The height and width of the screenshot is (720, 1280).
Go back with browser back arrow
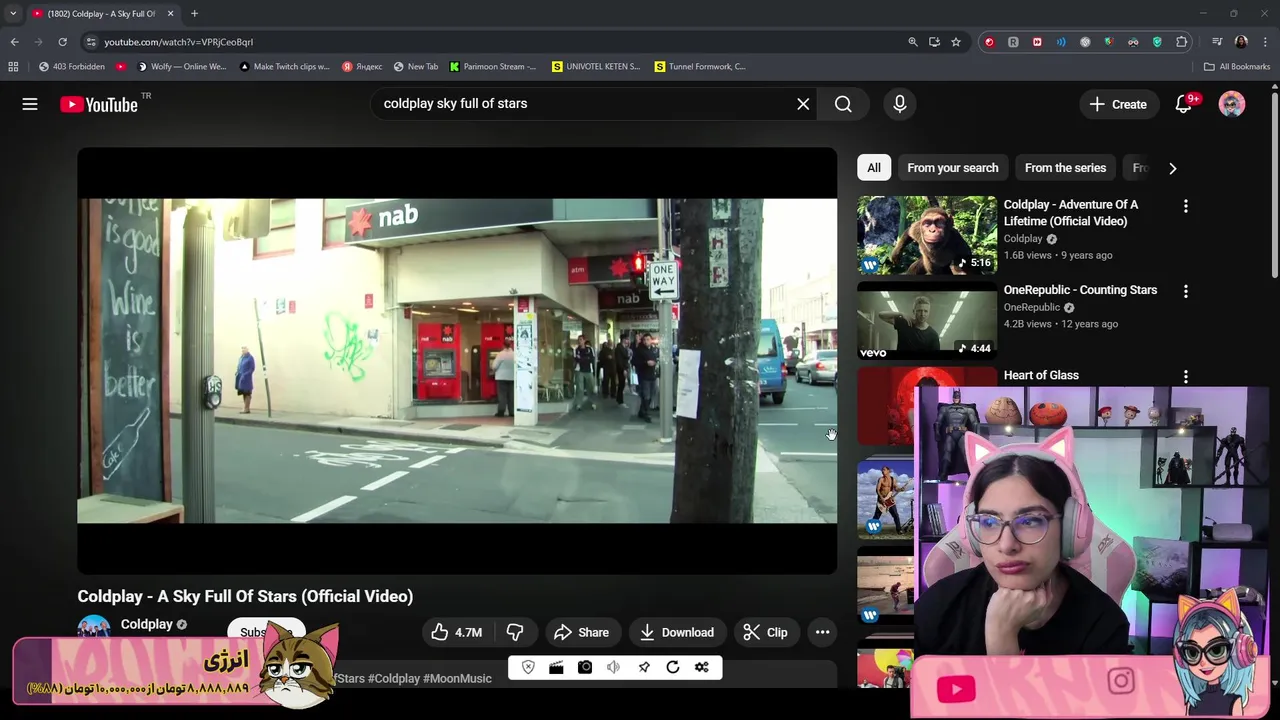tap(14, 42)
